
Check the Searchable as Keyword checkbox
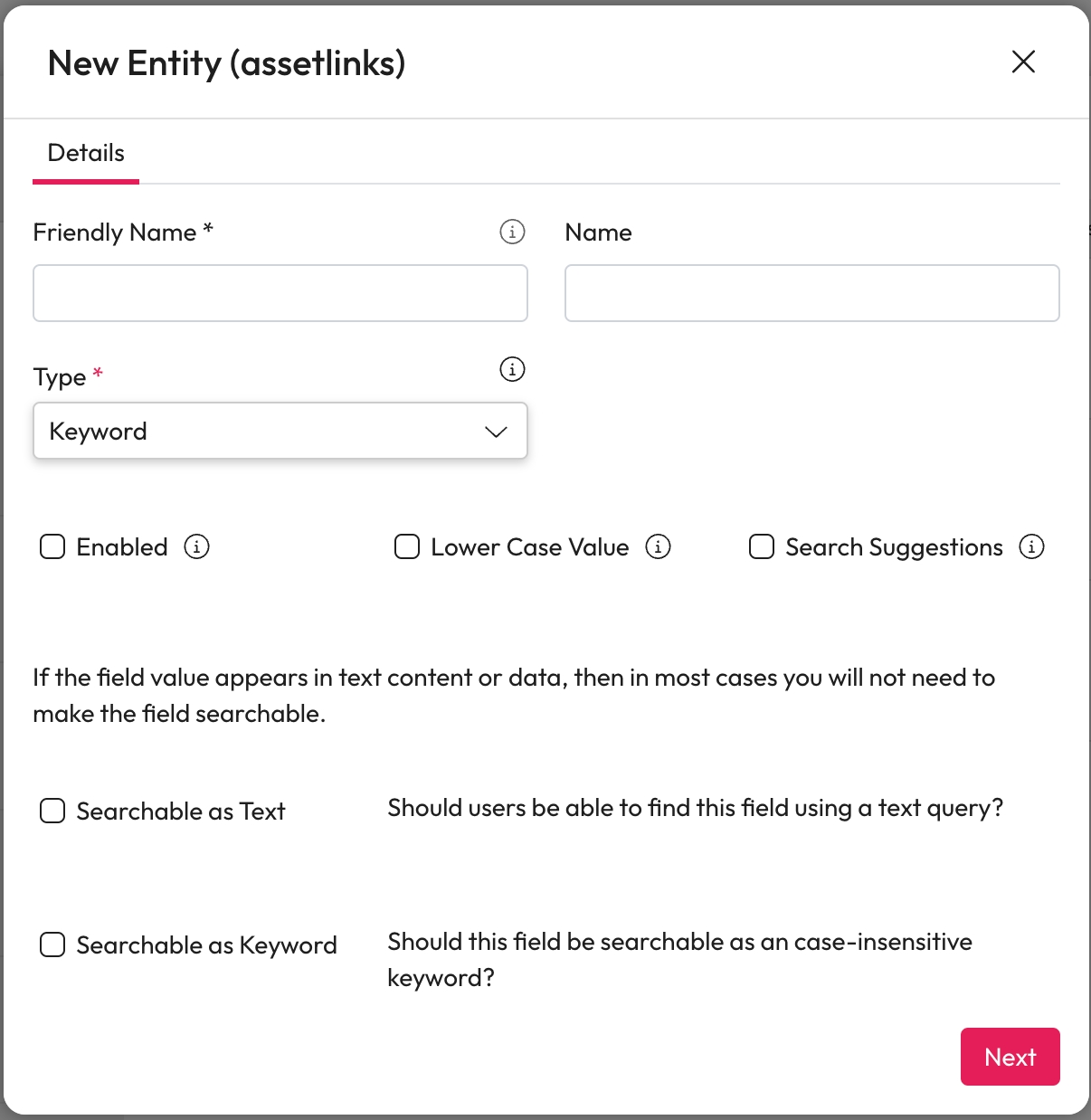[x=52, y=944]
